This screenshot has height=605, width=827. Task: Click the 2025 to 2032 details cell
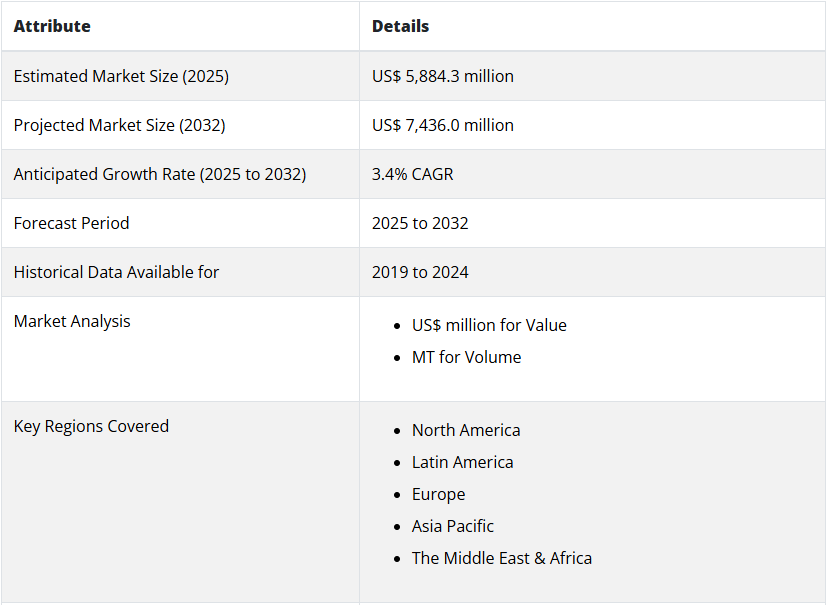420,223
